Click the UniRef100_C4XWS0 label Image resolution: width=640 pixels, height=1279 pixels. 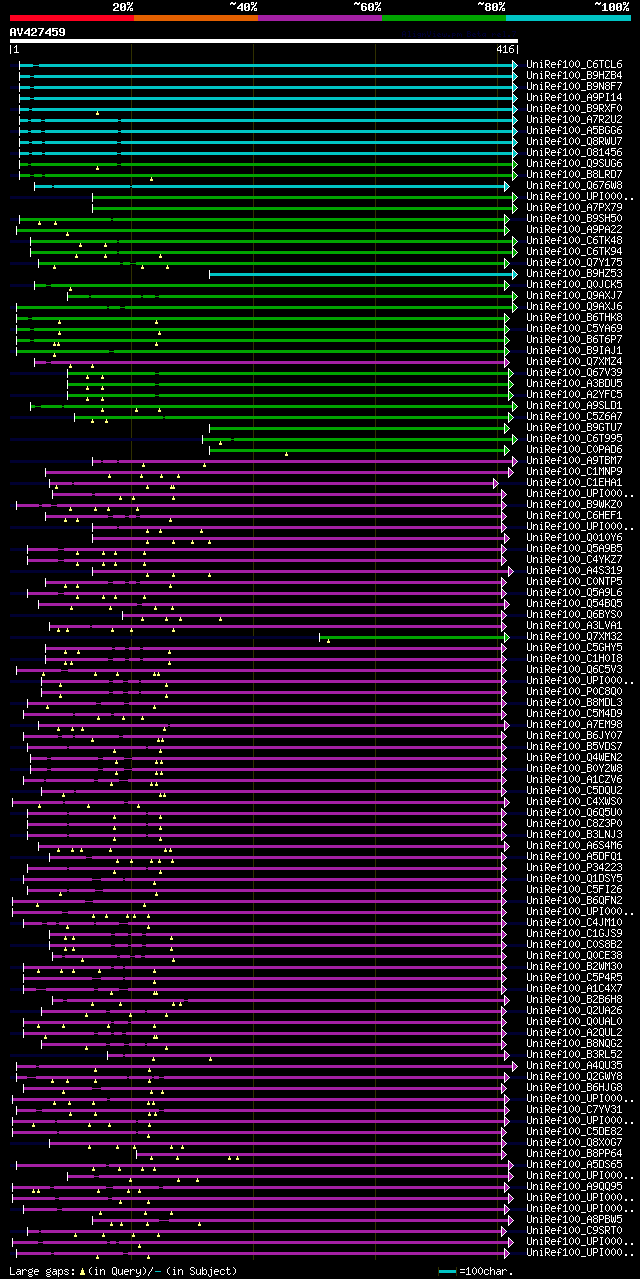click(x=573, y=801)
